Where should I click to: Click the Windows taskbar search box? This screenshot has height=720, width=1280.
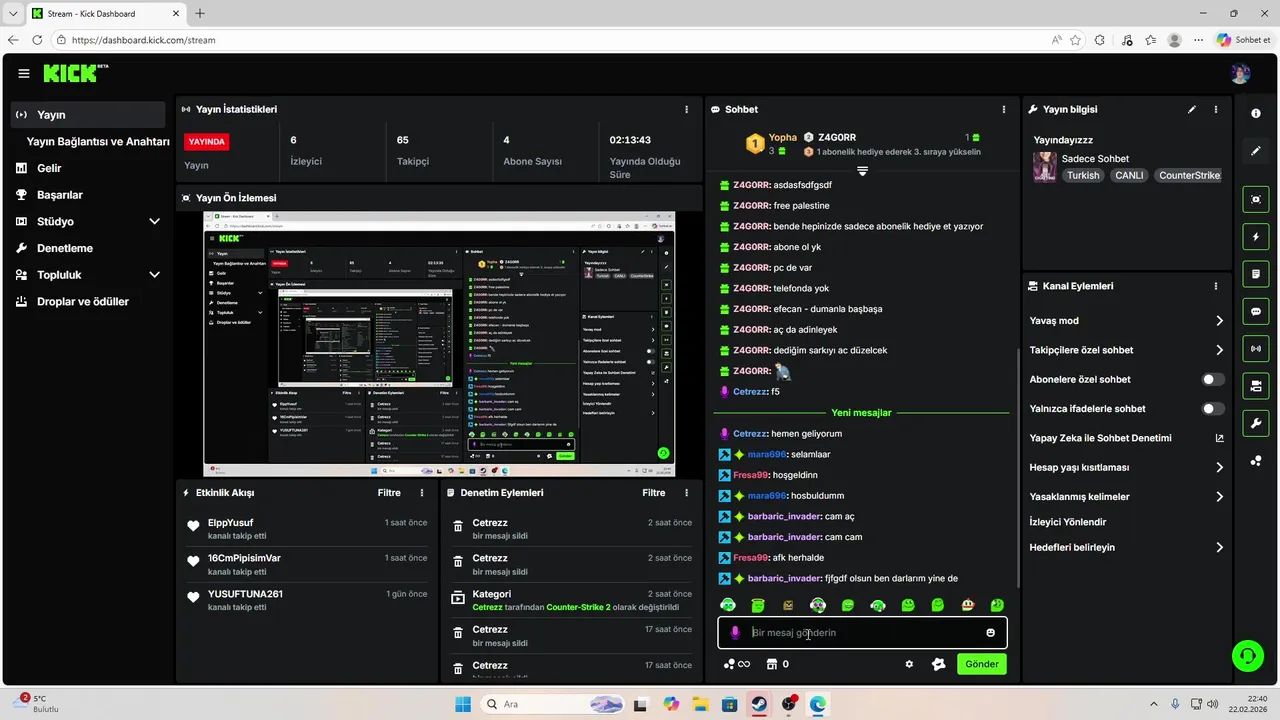[553, 704]
